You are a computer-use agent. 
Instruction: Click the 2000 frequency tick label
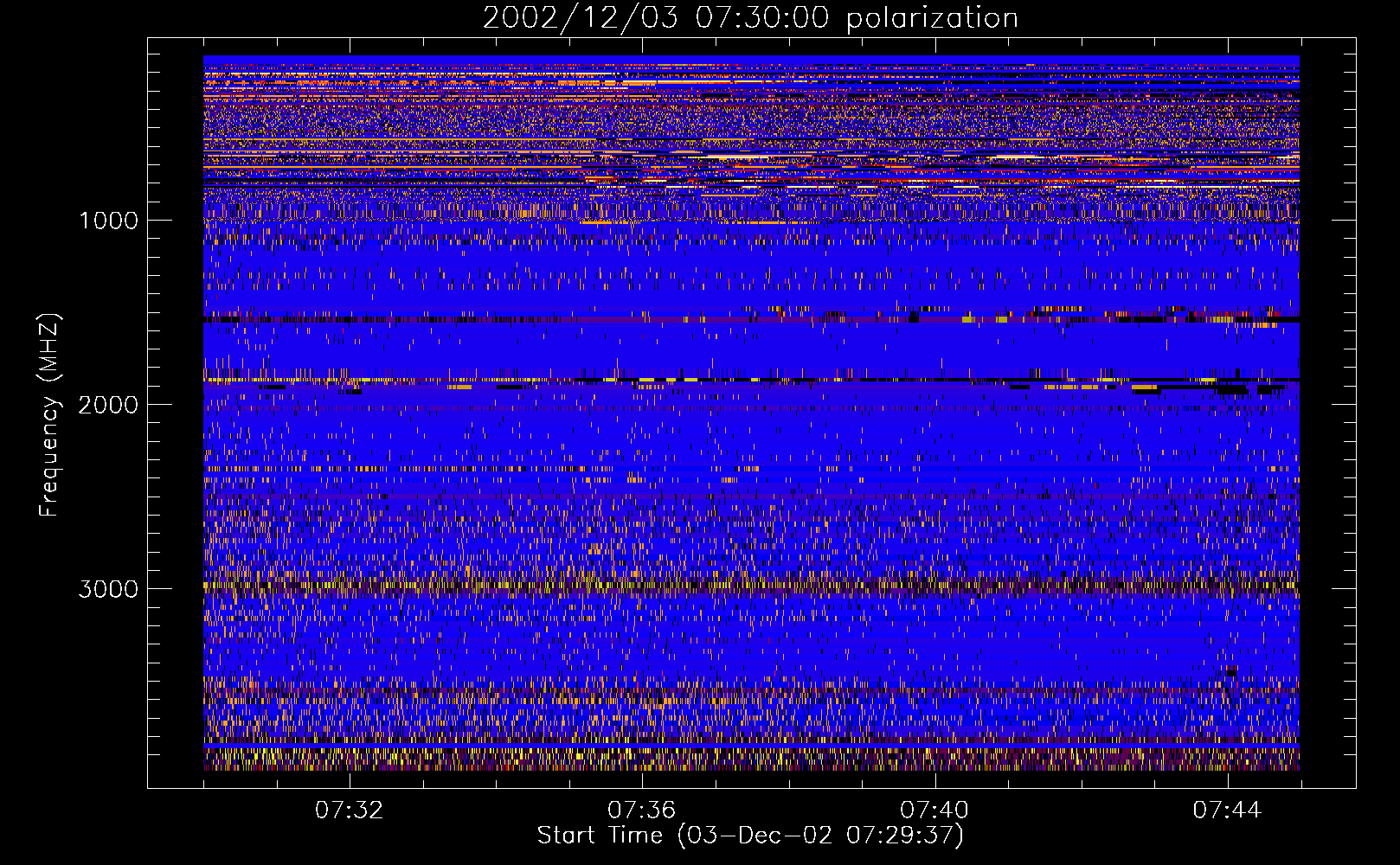point(108,405)
